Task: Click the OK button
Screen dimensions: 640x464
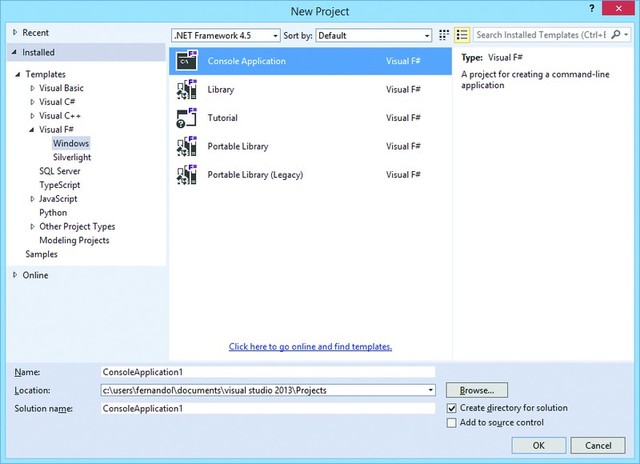Action: 538,445
